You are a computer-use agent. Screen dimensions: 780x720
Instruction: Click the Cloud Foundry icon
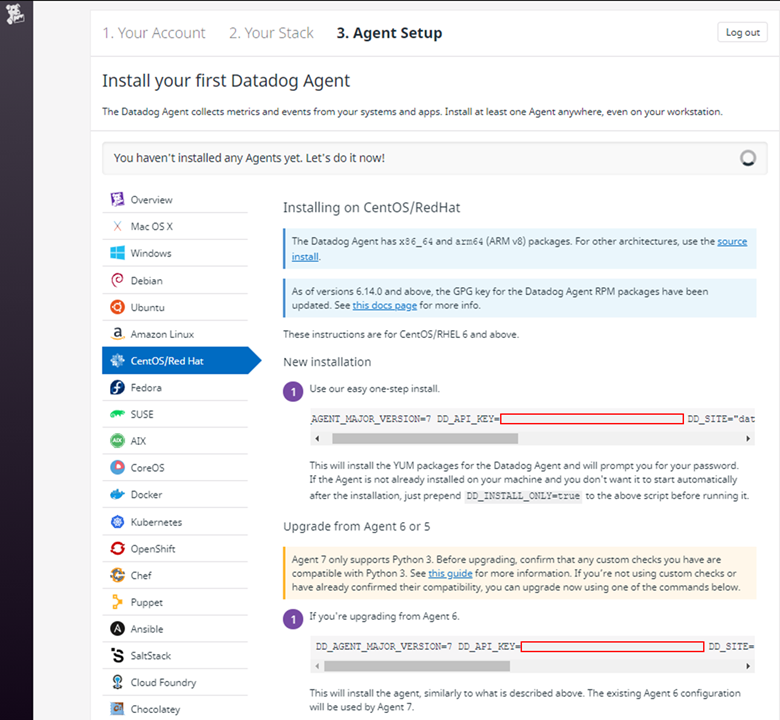click(x=117, y=682)
